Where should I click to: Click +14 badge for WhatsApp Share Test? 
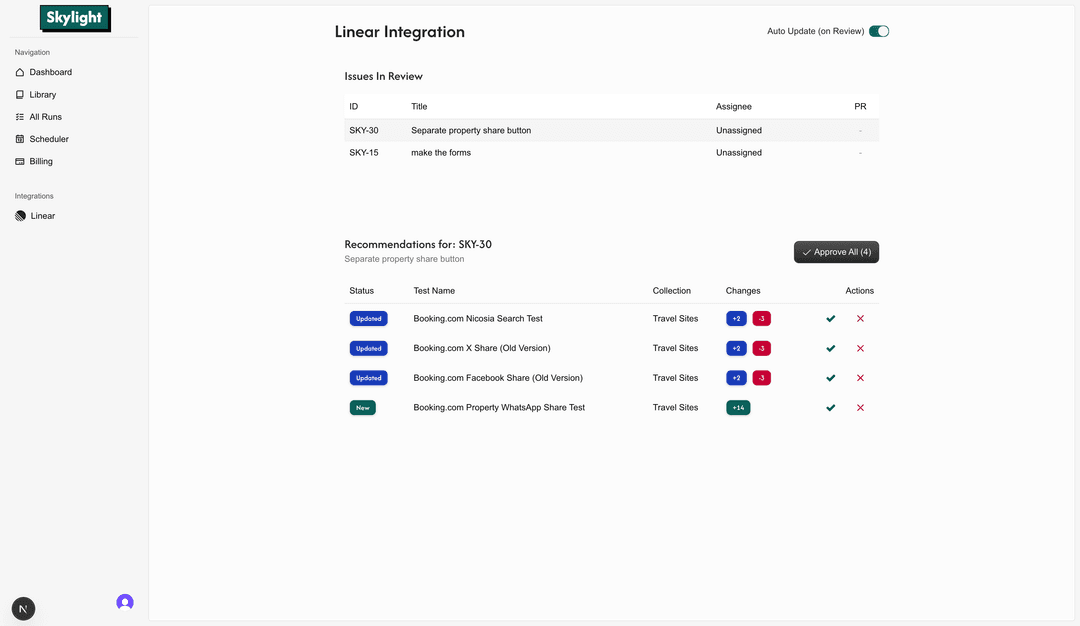tap(738, 408)
